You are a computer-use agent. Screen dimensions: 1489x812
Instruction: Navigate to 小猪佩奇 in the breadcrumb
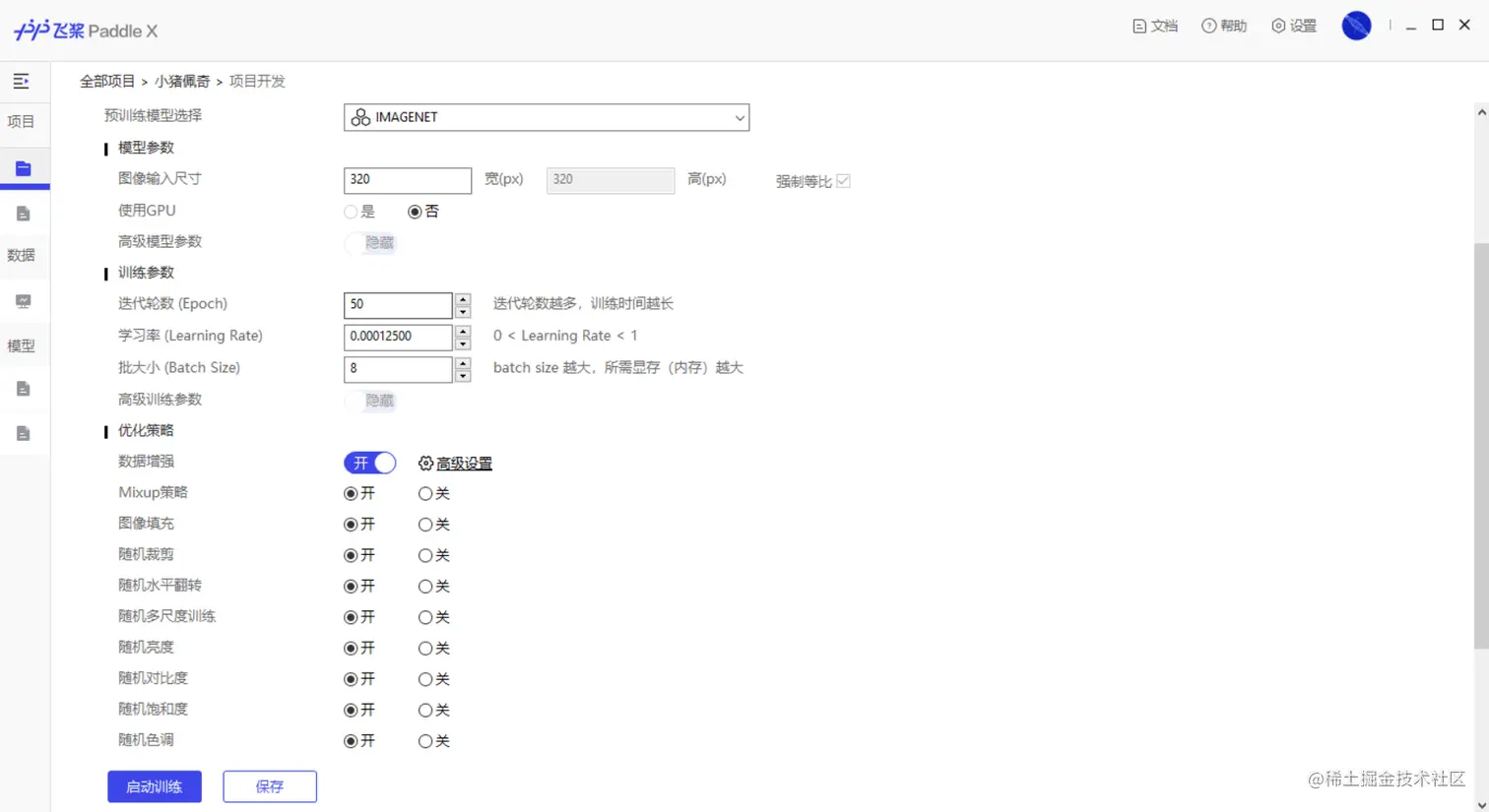pyautogui.click(x=182, y=82)
